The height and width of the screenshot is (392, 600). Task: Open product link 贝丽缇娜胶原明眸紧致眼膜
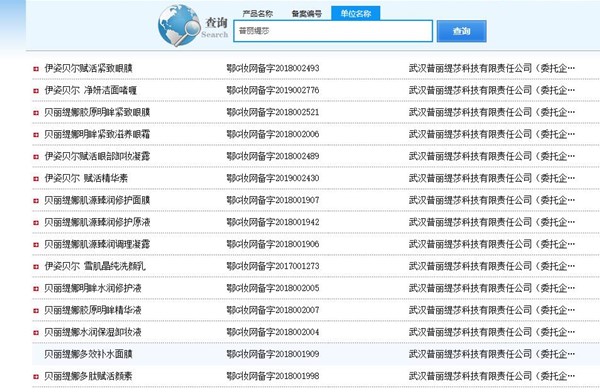97,113
